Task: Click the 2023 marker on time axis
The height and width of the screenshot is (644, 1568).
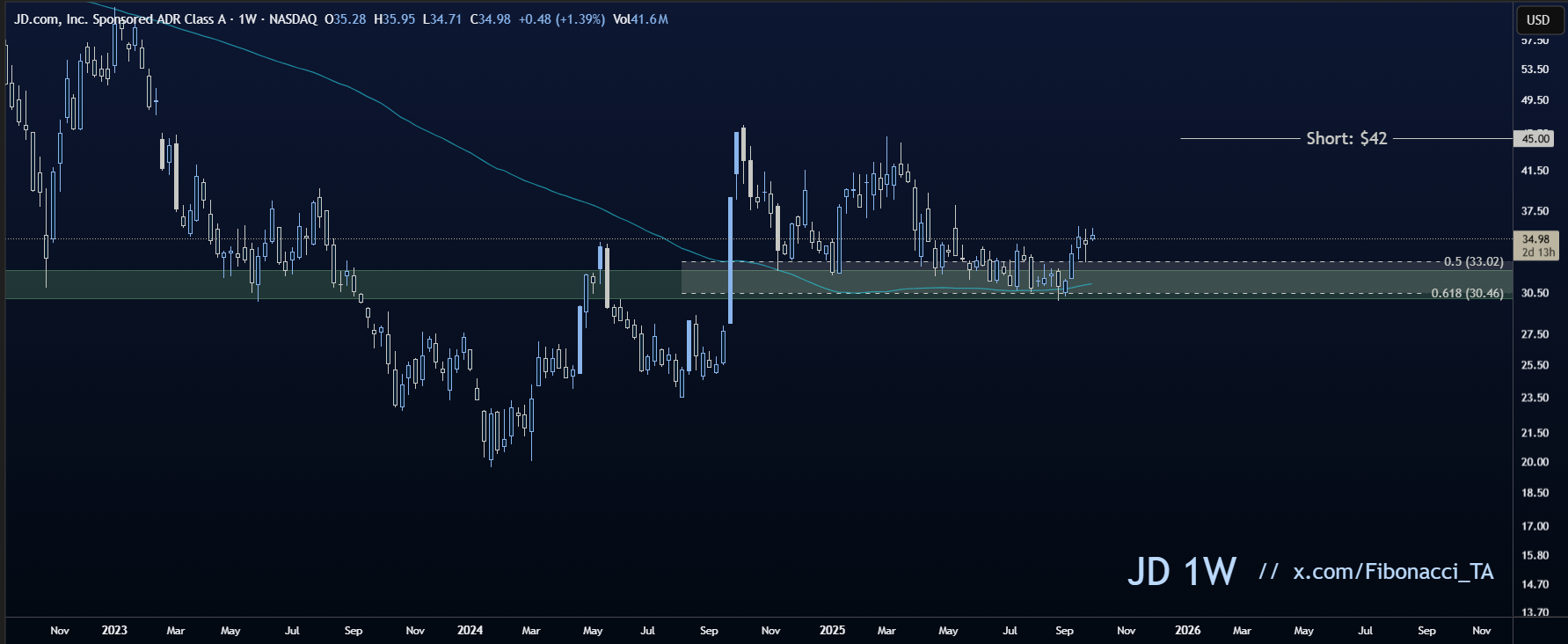Action: 114,630
